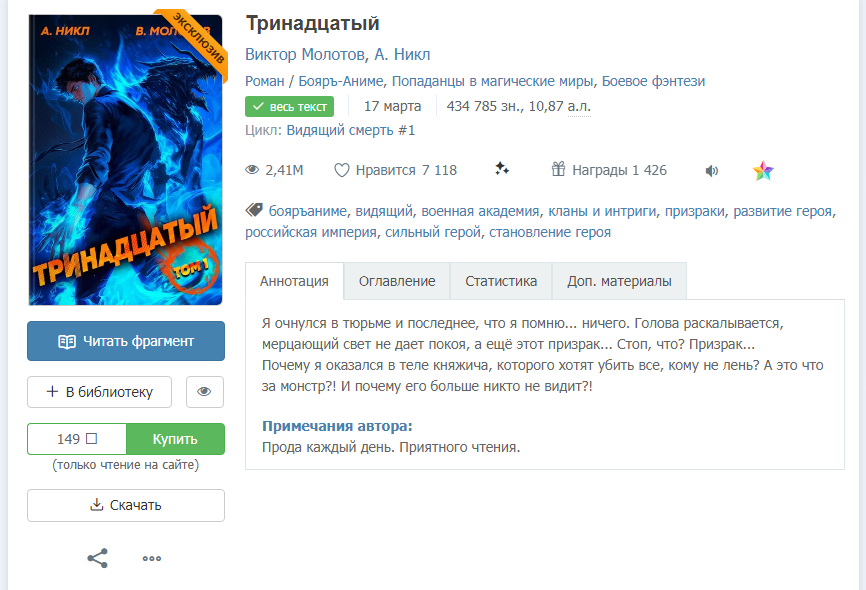Open the Статистика tab

pos(501,281)
